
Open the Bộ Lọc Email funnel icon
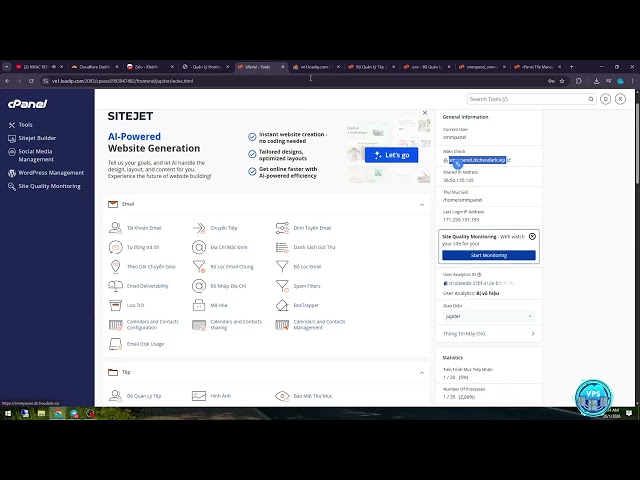pyautogui.click(x=282, y=267)
